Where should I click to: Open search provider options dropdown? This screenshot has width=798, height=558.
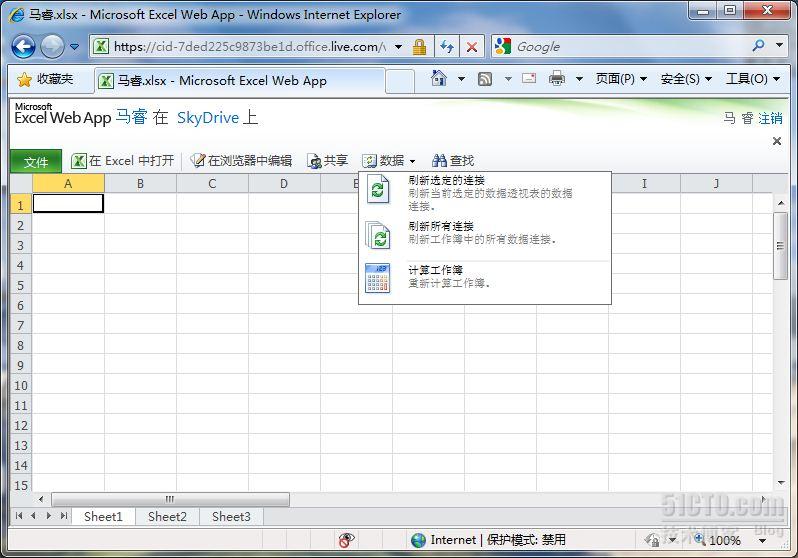[x=779, y=46]
